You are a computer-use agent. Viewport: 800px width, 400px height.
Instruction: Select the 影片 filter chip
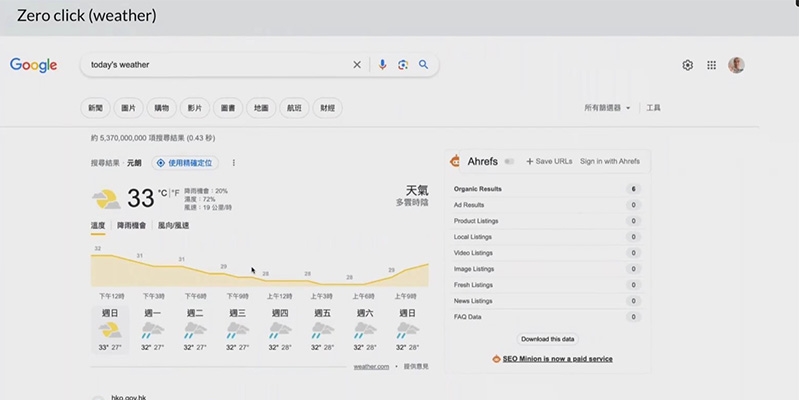pos(195,108)
